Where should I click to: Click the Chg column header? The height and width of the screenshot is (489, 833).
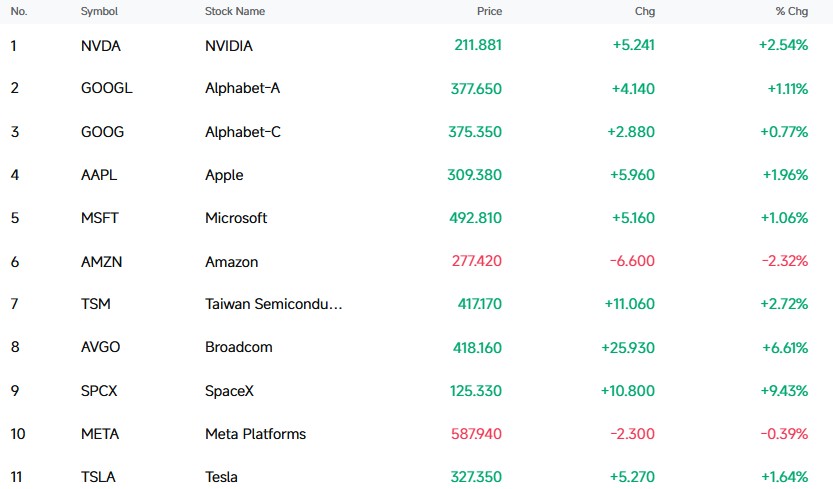tap(644, 11)
